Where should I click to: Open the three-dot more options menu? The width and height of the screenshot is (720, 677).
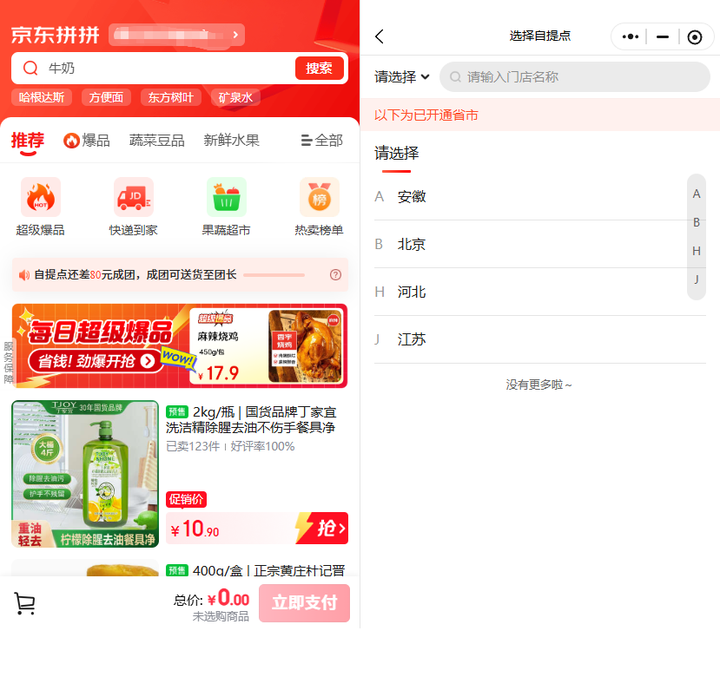coord(630,37)
